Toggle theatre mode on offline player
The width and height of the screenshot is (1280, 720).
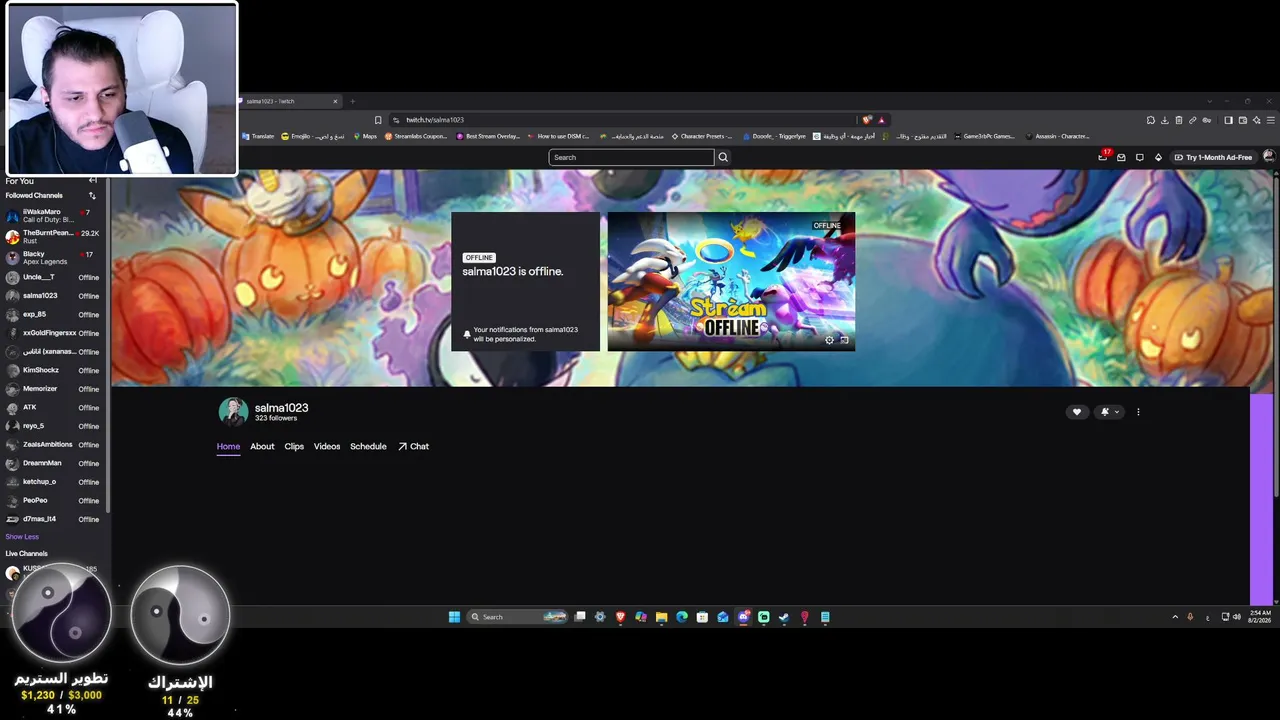pyautogui.click(x=844, y=340)
